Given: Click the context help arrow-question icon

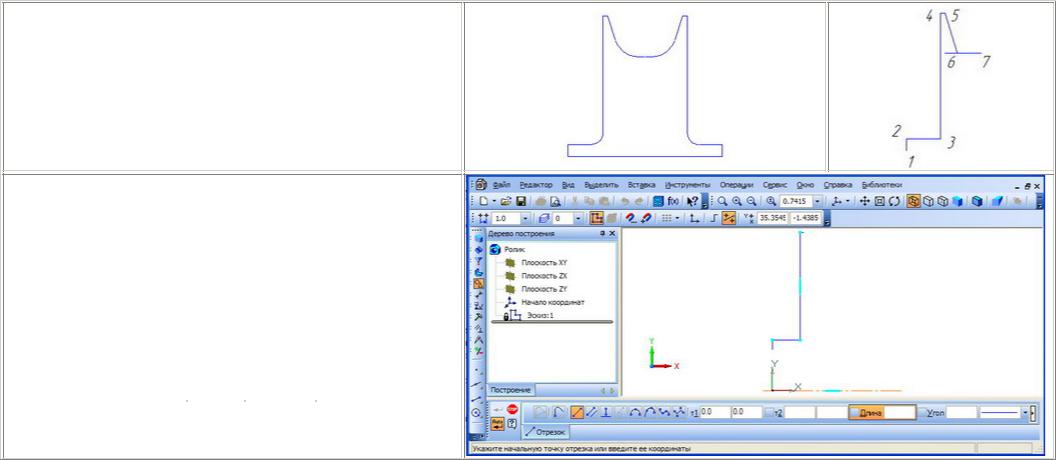Looking at the screenshot, I should pyautogui.click(x=692, y=201).
